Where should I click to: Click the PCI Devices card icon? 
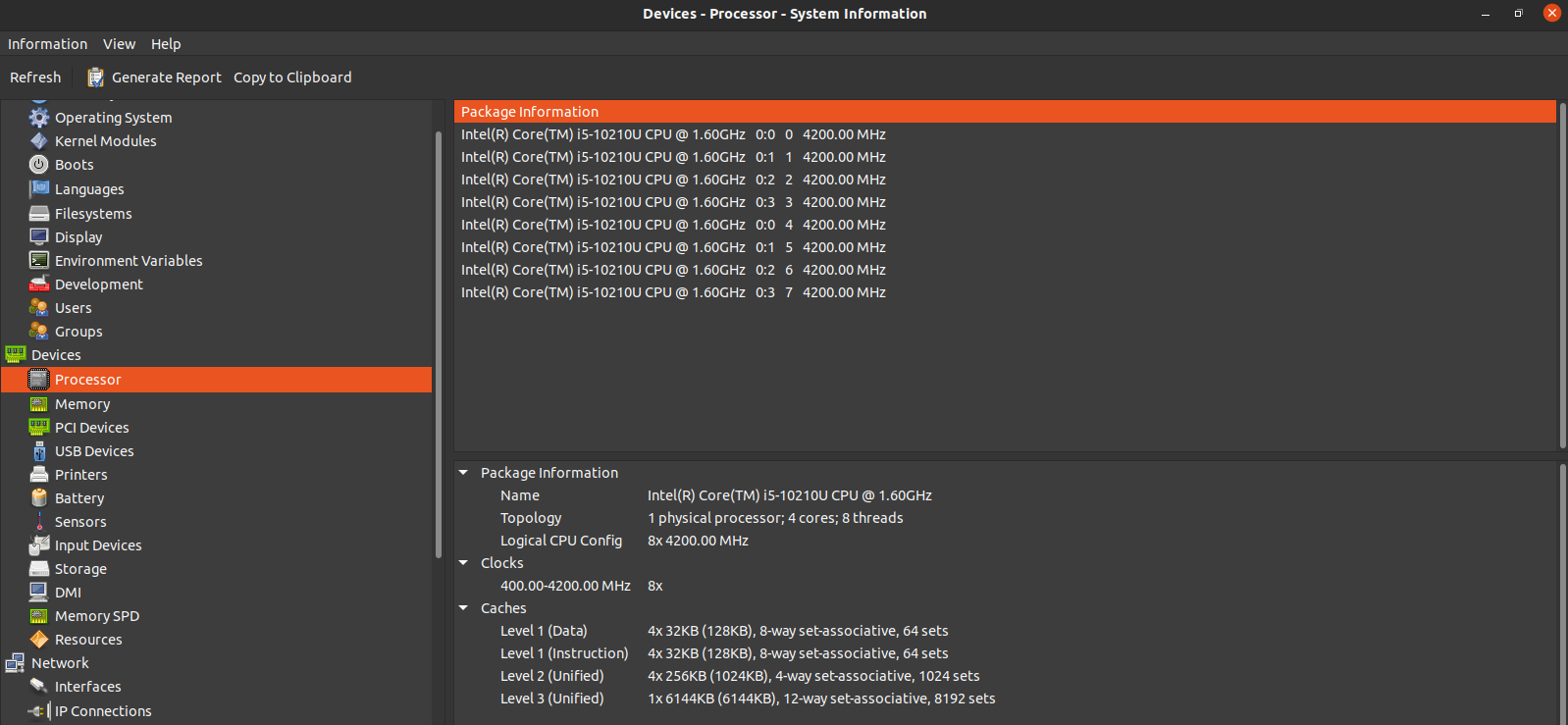tap(39, 428)
